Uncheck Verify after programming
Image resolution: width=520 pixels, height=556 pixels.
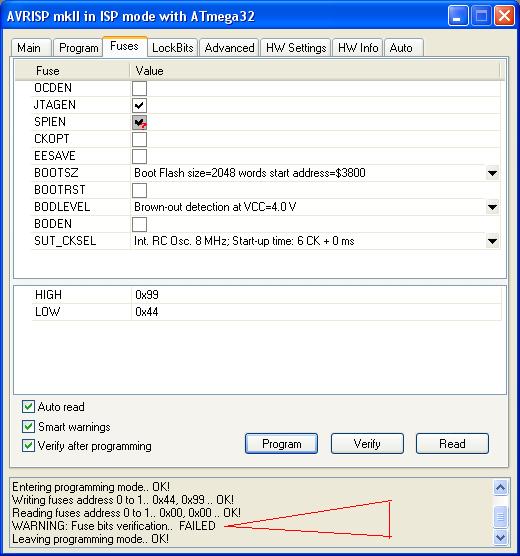point(28,446)
